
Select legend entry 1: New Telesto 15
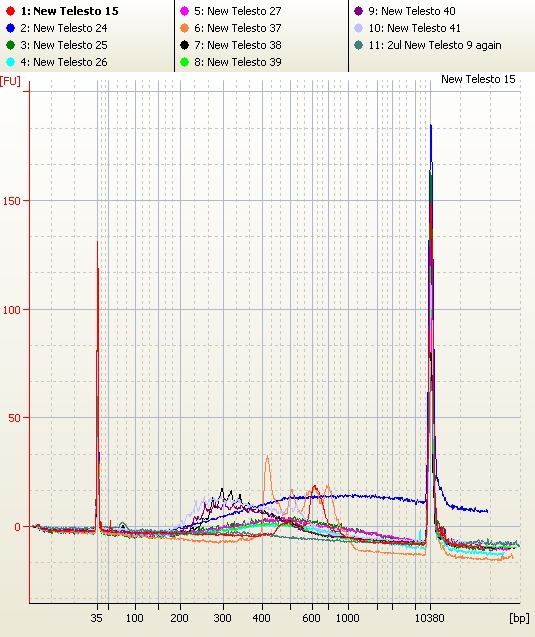(69, 11)
